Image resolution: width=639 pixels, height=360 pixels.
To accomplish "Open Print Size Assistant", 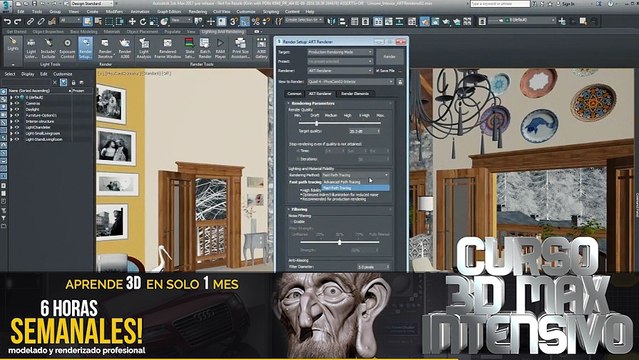I will 240,49.
